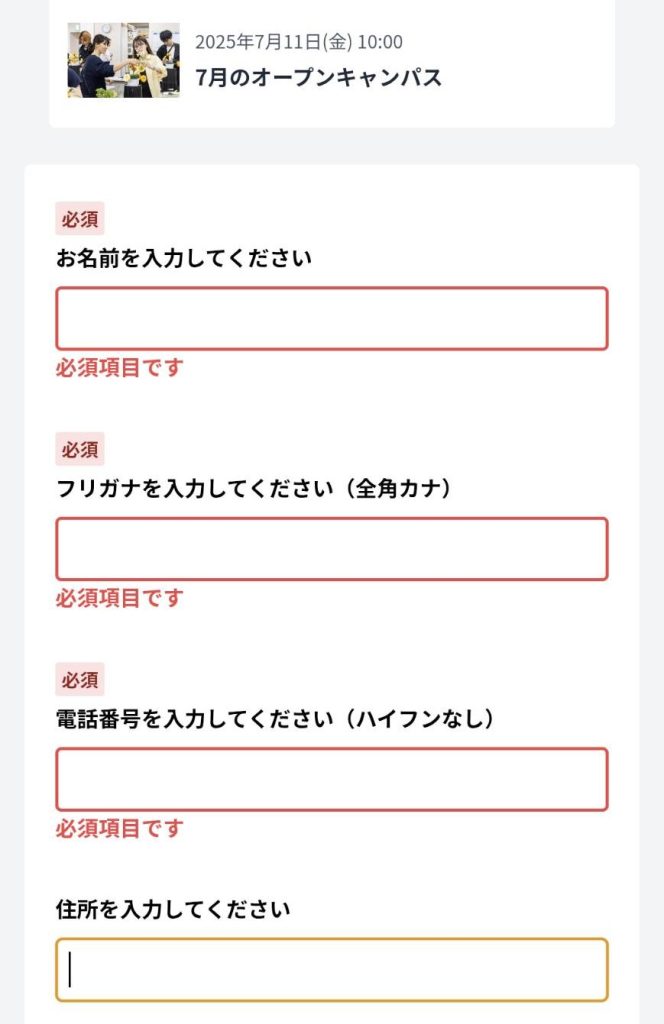Click the 必須項目です error below the フリガナ field
Viewport: 664px width, 1024px height.
tap(119, 598)
